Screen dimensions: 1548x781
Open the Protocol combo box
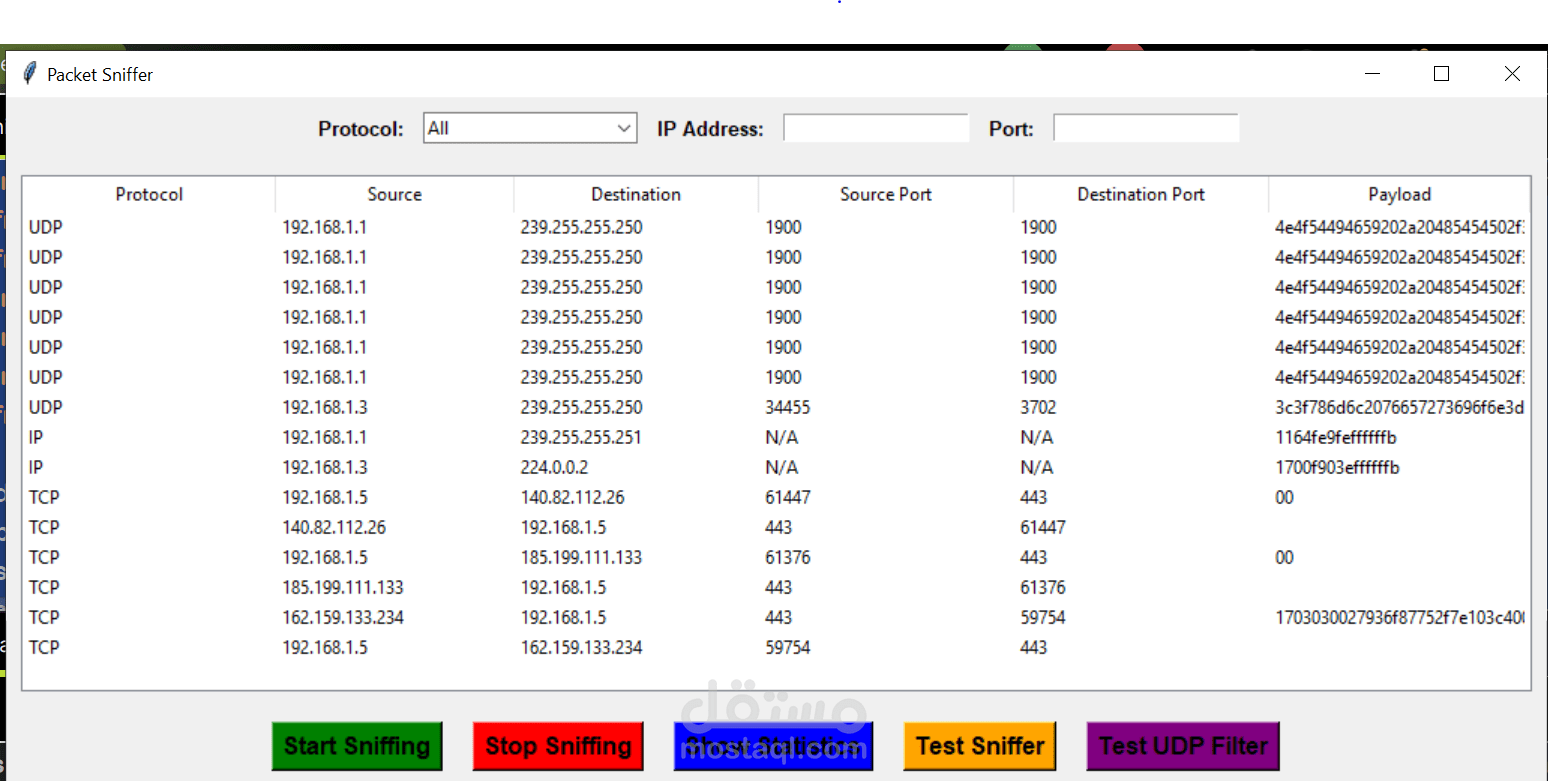coord(530,128)
